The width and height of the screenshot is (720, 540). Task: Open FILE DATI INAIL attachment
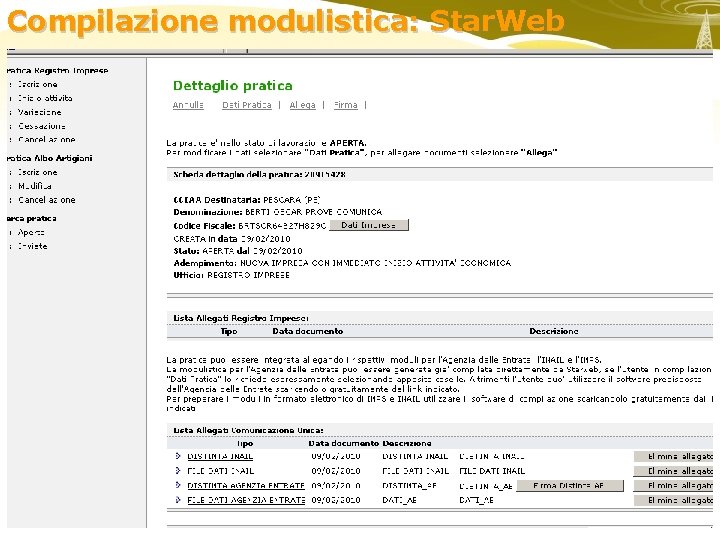click(x=221, y=471)
